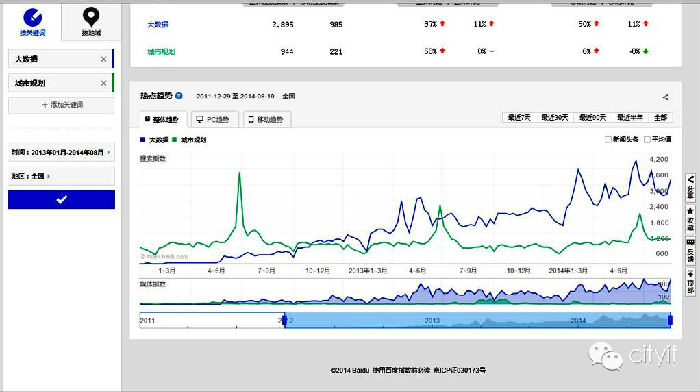Click the + 添加关键词 button
The height and width of the screenshot is (392, 700).
[x=61, y=105]
